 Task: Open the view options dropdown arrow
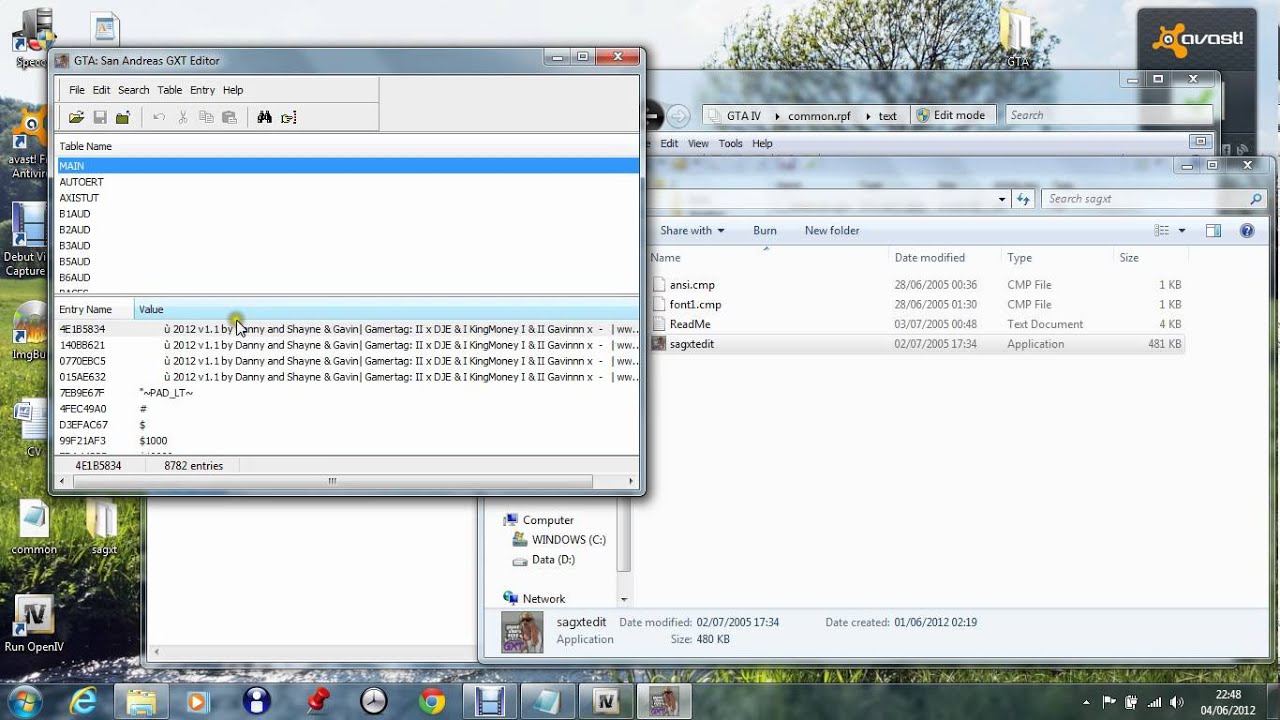point(1182,230)
